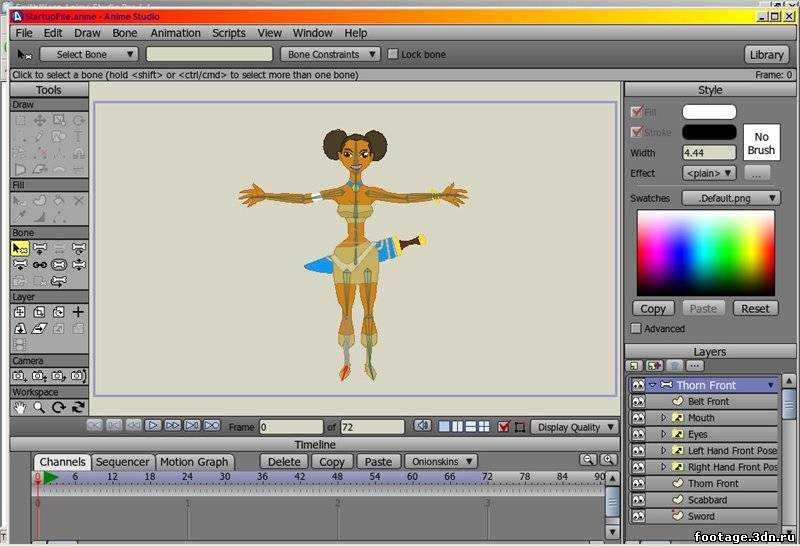Toggle the Lock bone checkbox

tap(392, 54)
